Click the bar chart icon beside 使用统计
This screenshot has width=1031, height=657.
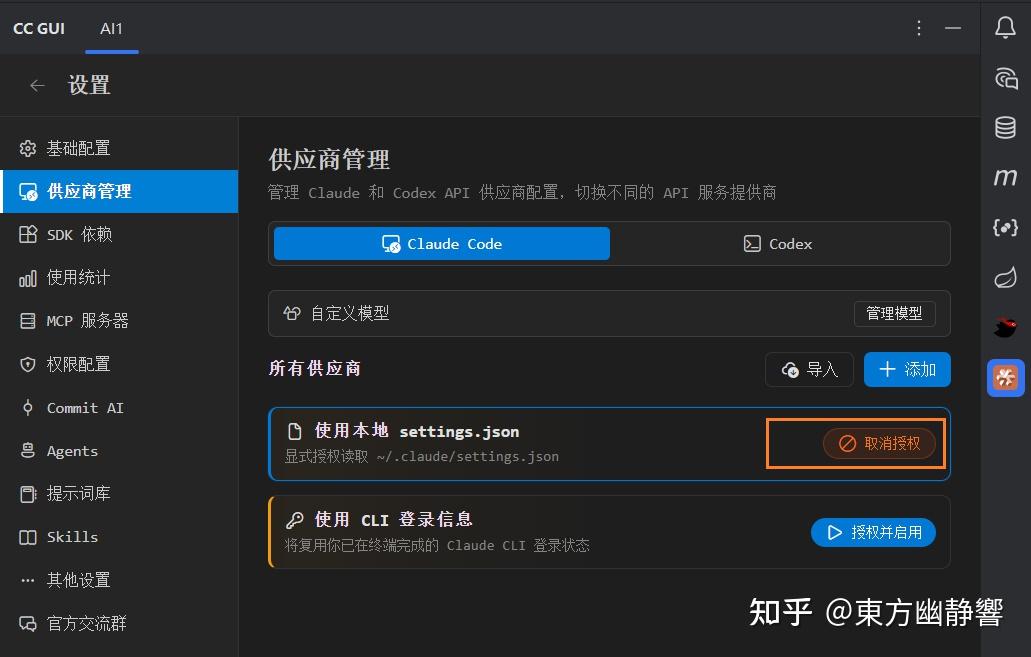28,278
